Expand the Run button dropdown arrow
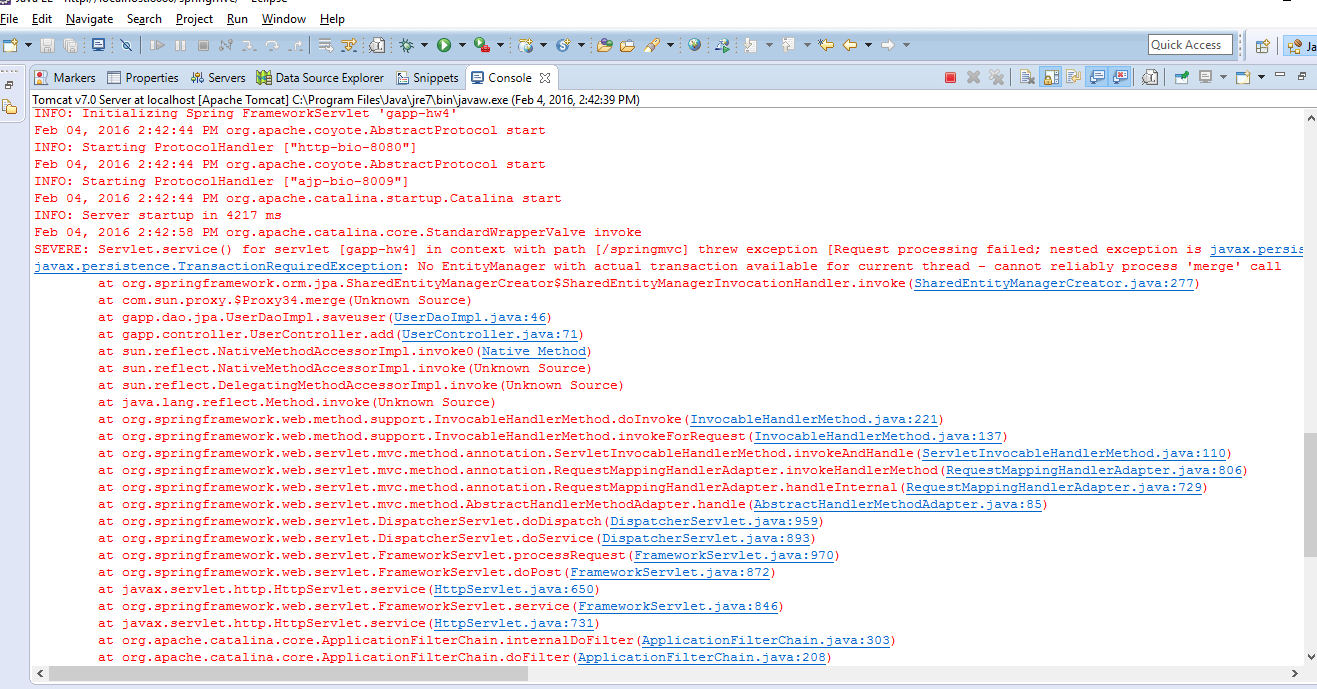Viewport: 1317px width, 689px height. 461,45
